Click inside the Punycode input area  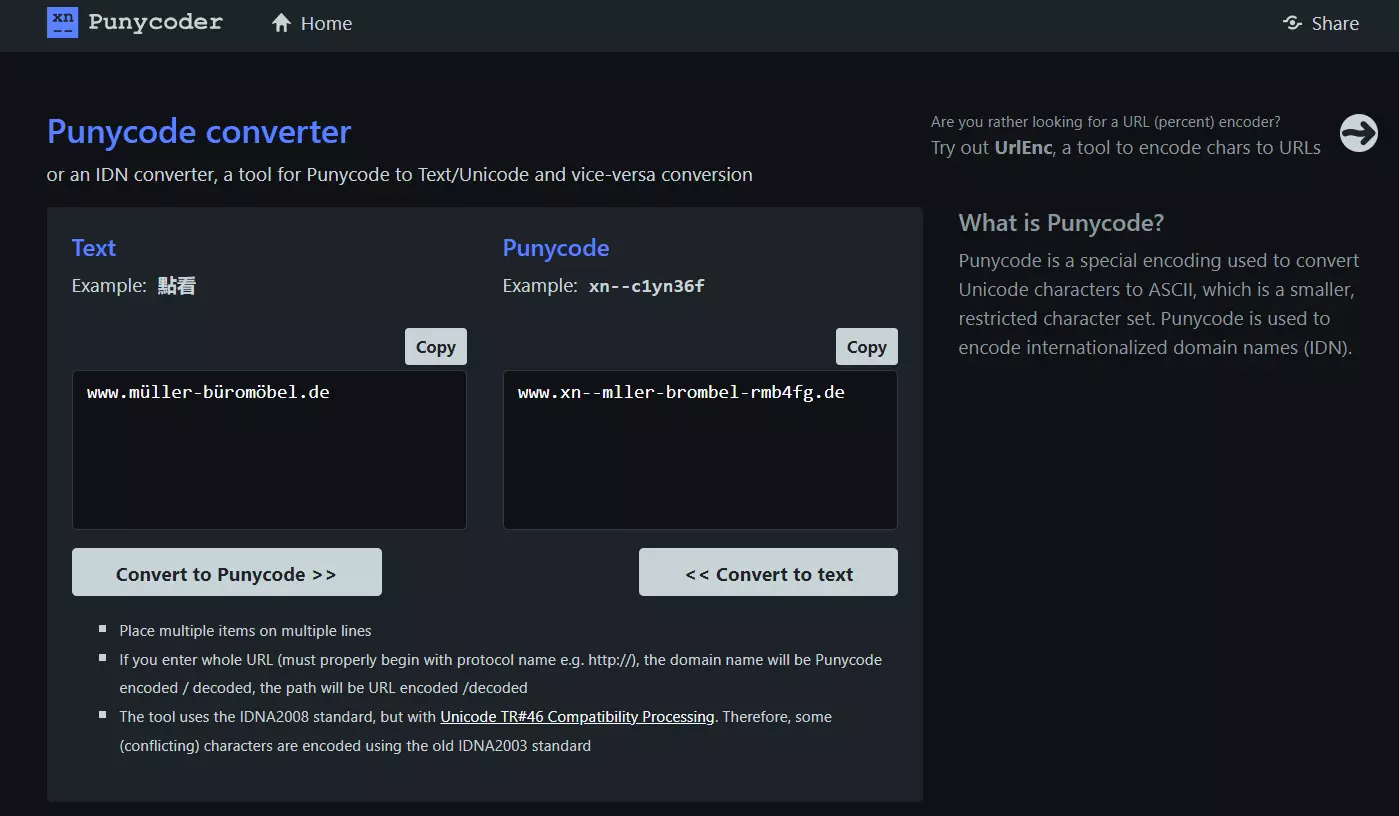[700, 450]
